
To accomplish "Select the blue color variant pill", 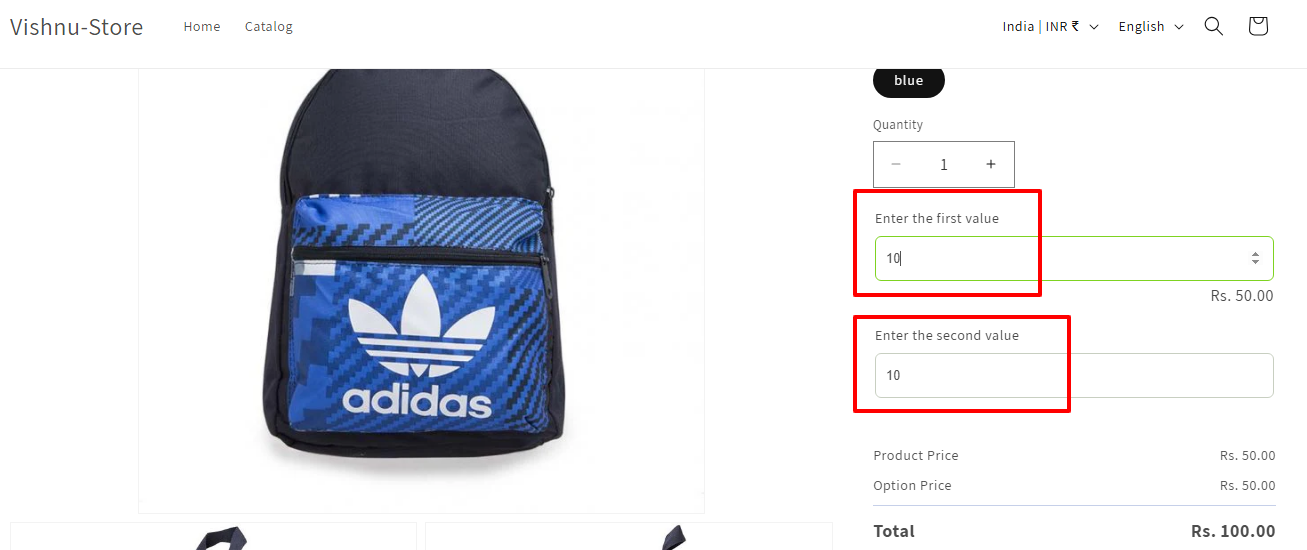I will [909, 81].
